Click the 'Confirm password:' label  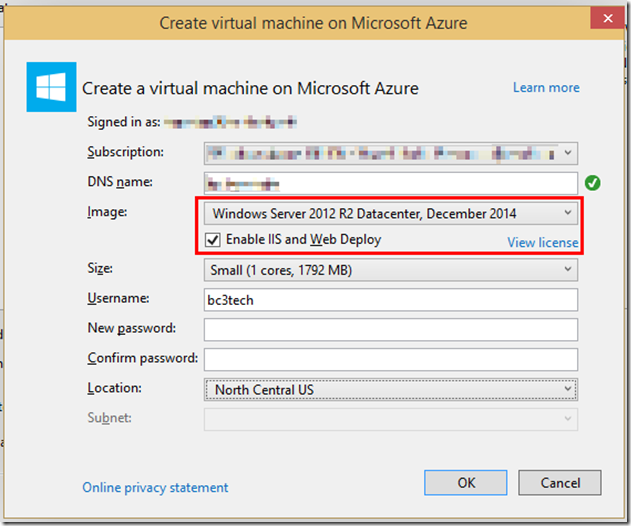pyautogui.click(x=143, y=358)
